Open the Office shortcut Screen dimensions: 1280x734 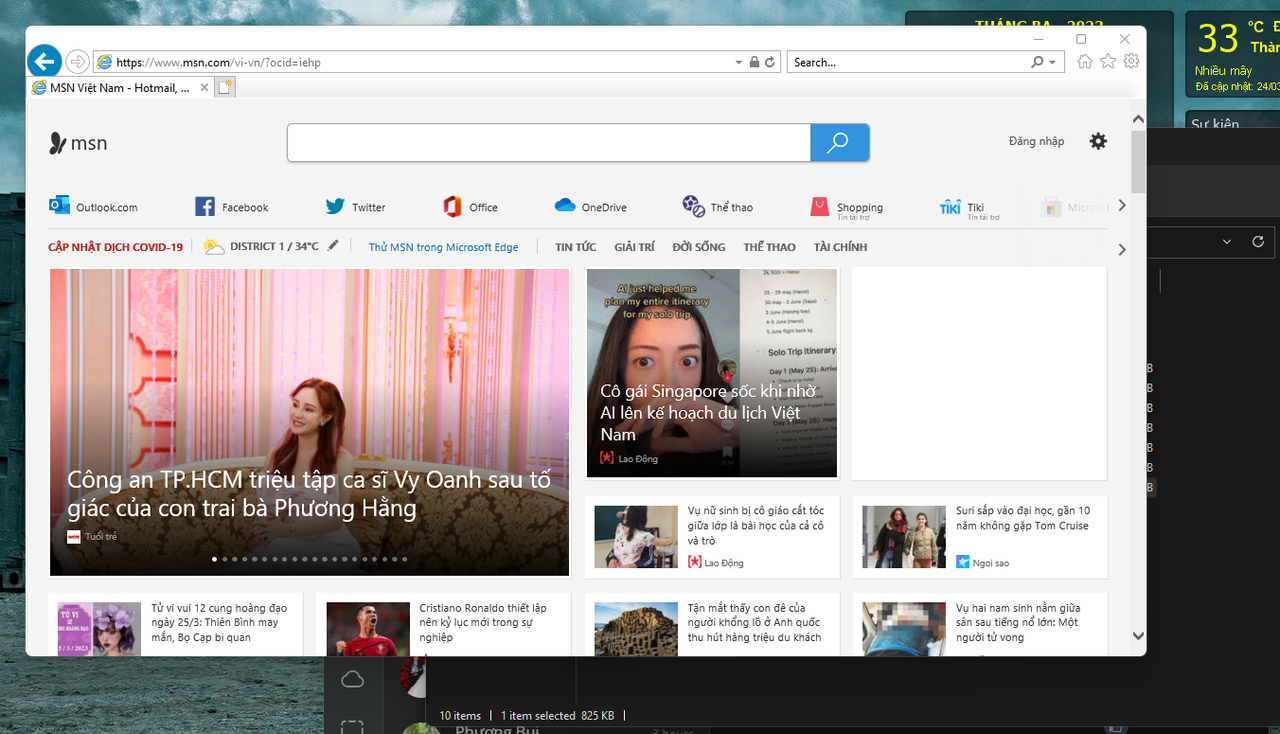click(x=470, y=207)
